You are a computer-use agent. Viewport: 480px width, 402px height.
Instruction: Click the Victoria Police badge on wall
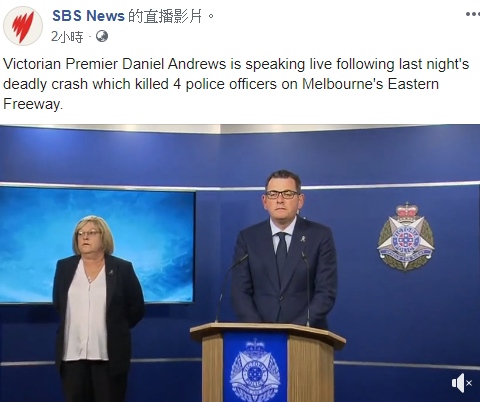pyautogui.click(x=406, y=236)
